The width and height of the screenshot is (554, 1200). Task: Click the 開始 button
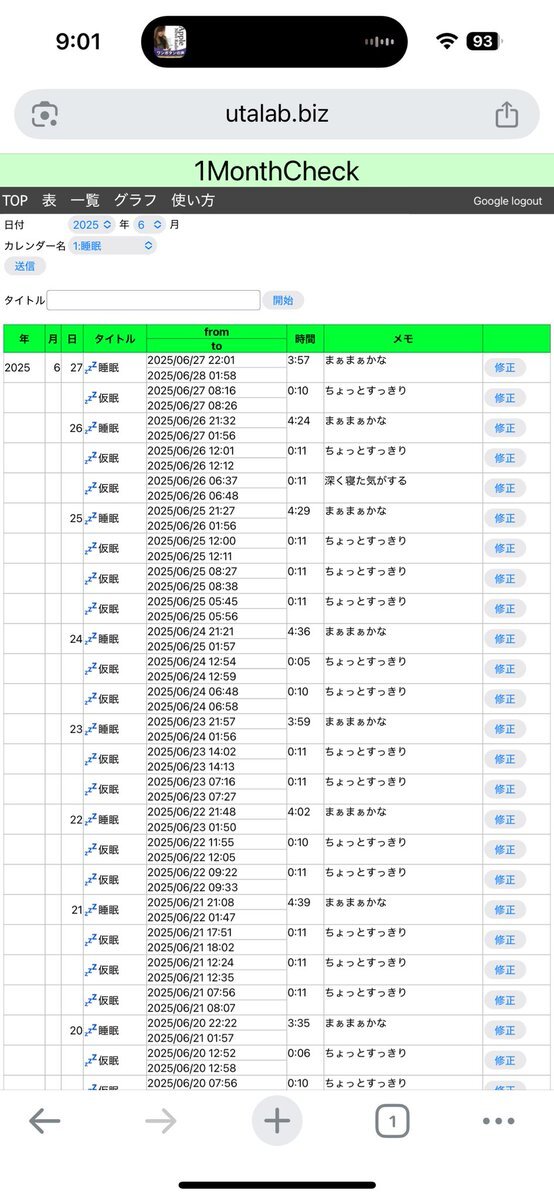point(283,300)
